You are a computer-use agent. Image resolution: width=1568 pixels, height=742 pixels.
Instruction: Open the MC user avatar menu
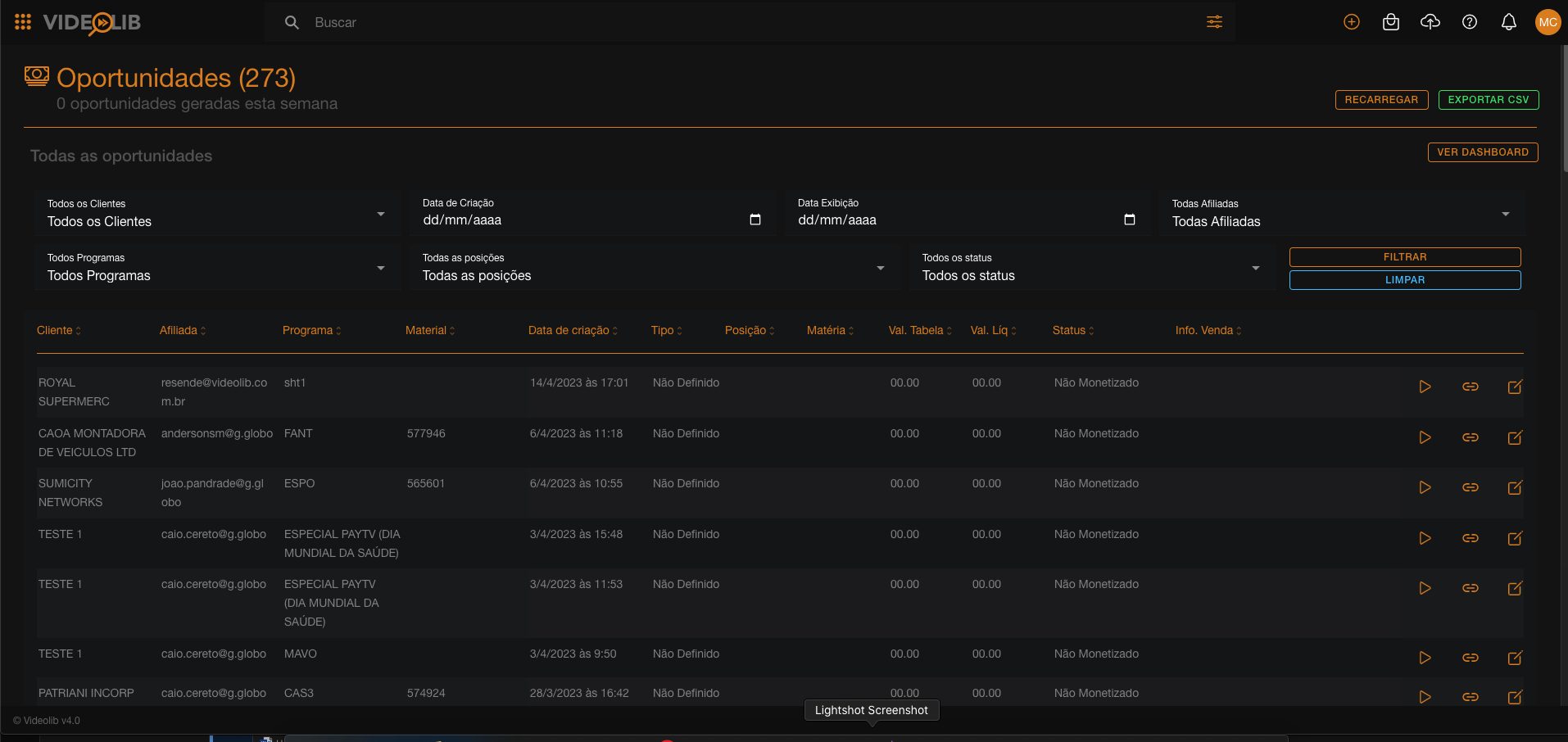pyautogui.click(x=1548, y=22)
